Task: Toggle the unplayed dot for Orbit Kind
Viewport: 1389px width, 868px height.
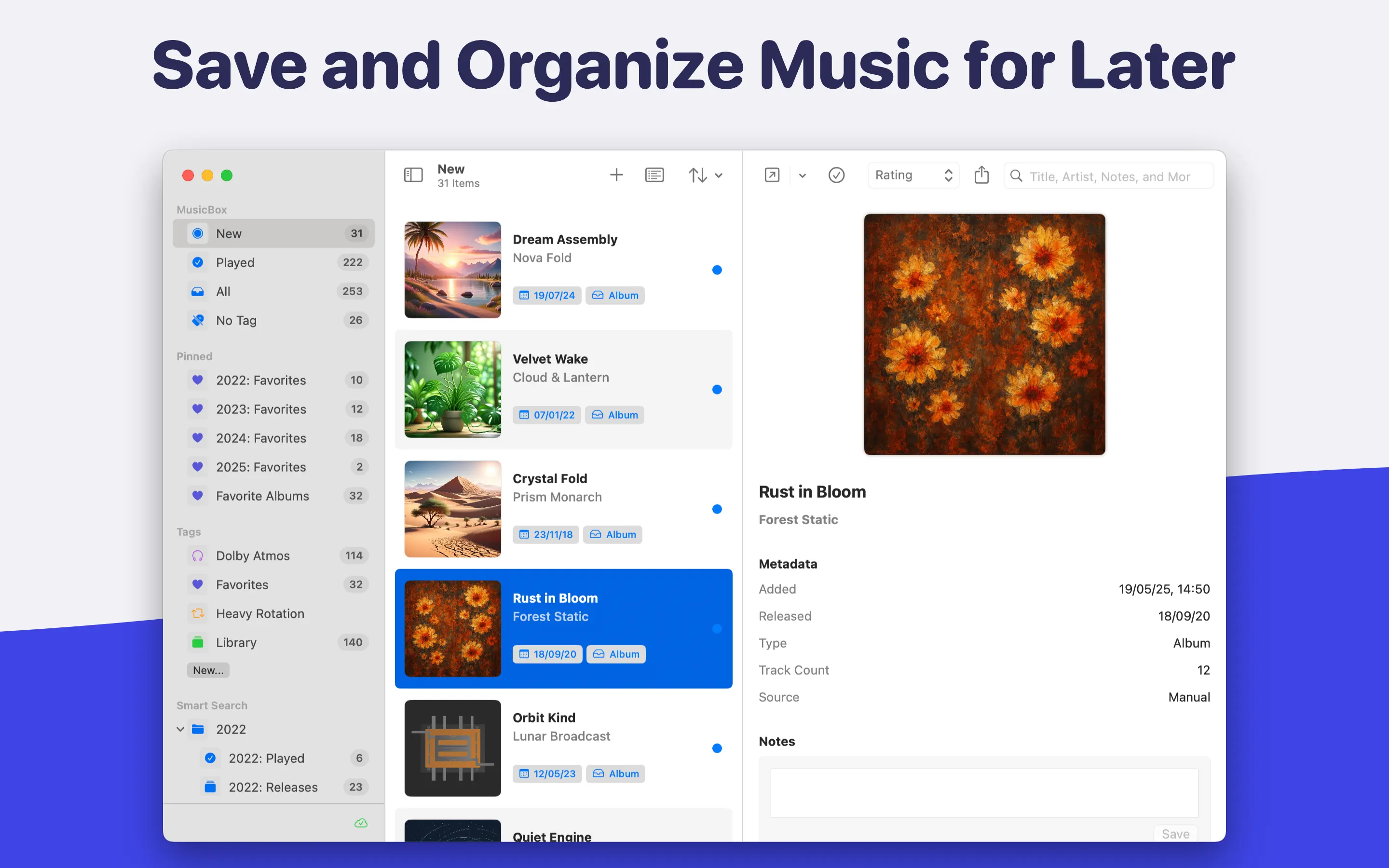Action: coord(717,748)
